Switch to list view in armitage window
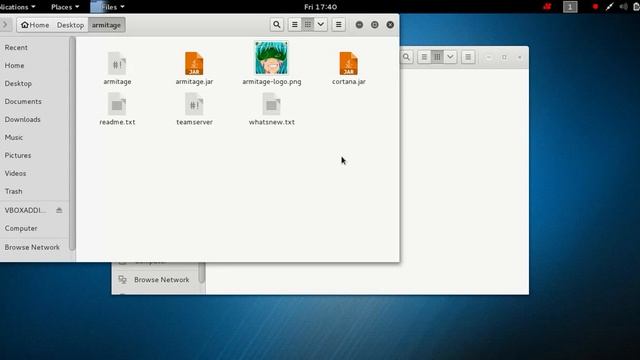Image resolution: width=640 pixels, height=360 pixels. click(294, 24)
